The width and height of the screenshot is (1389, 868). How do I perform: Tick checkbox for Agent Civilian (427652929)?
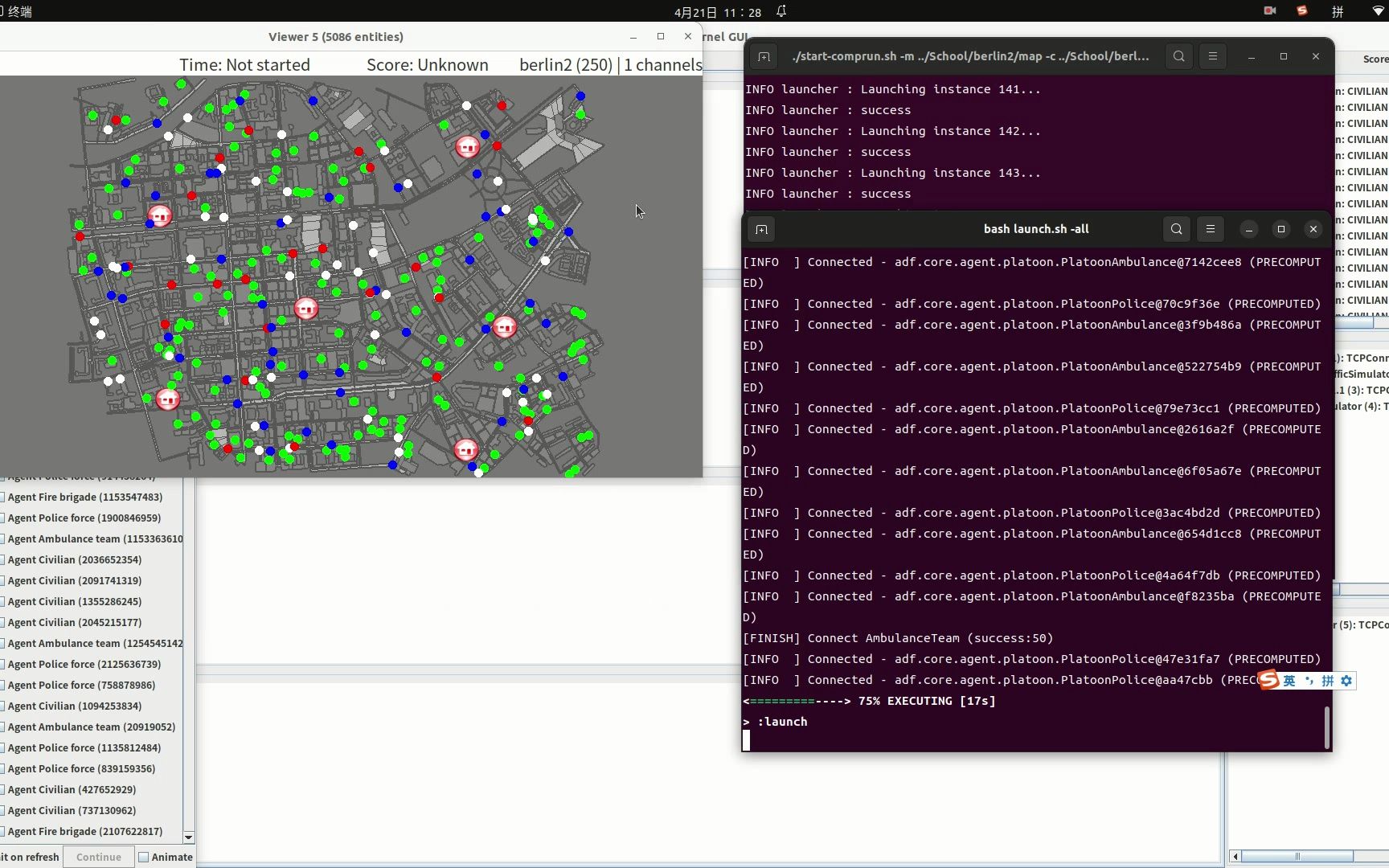(2, 789)
